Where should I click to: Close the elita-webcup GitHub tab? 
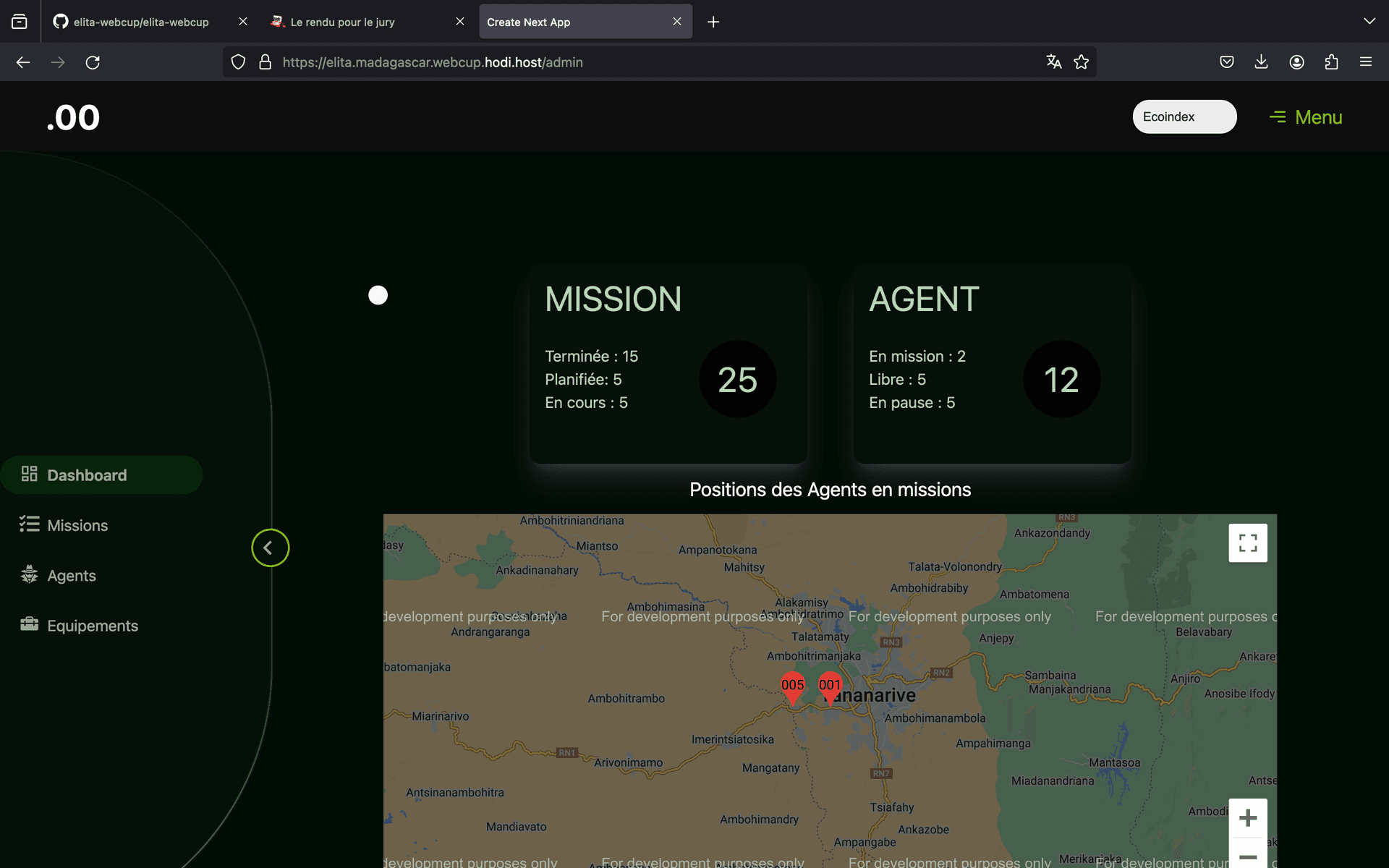click(x=243, y=22)
